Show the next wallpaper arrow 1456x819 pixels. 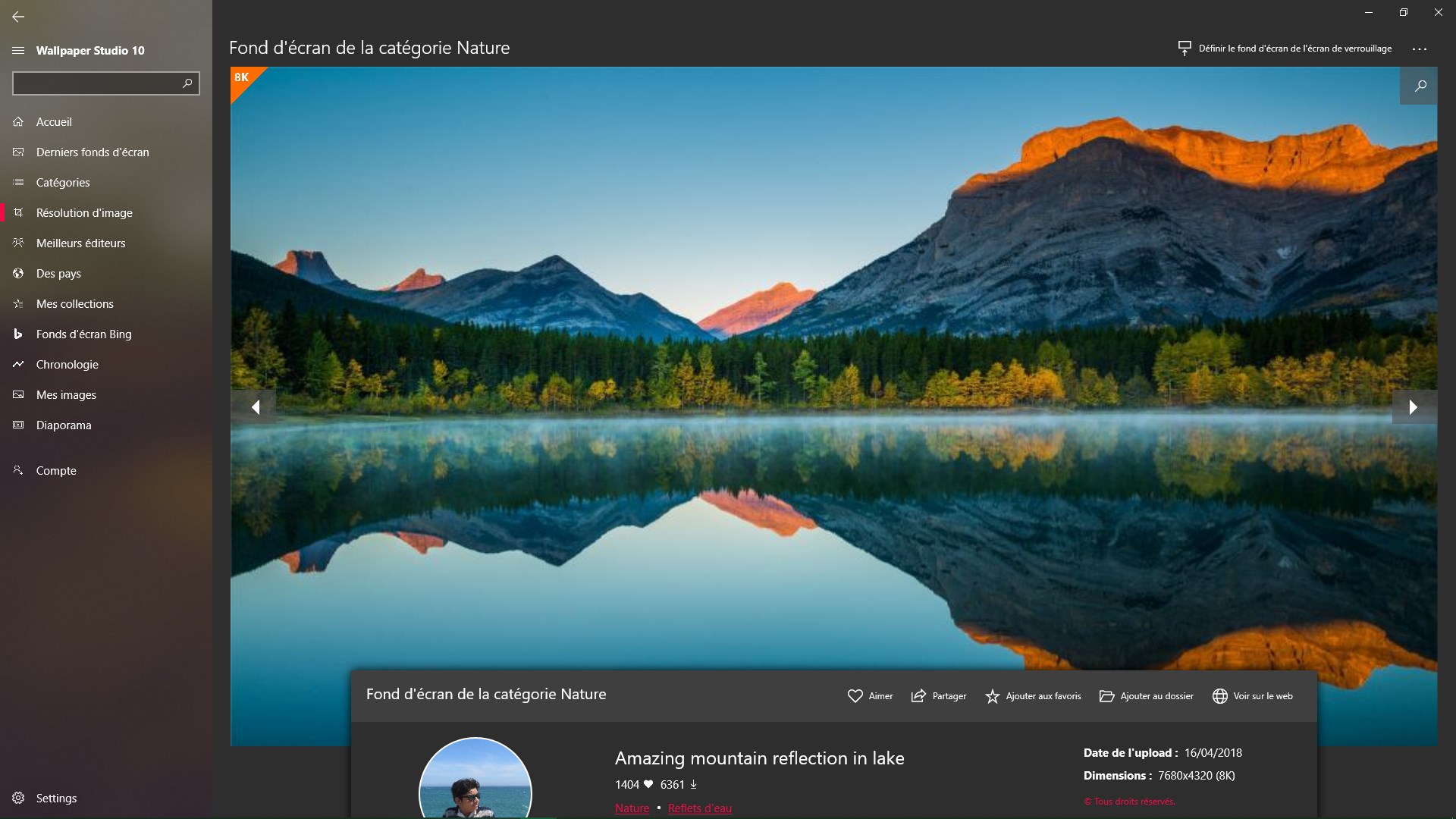point(1413,407)
